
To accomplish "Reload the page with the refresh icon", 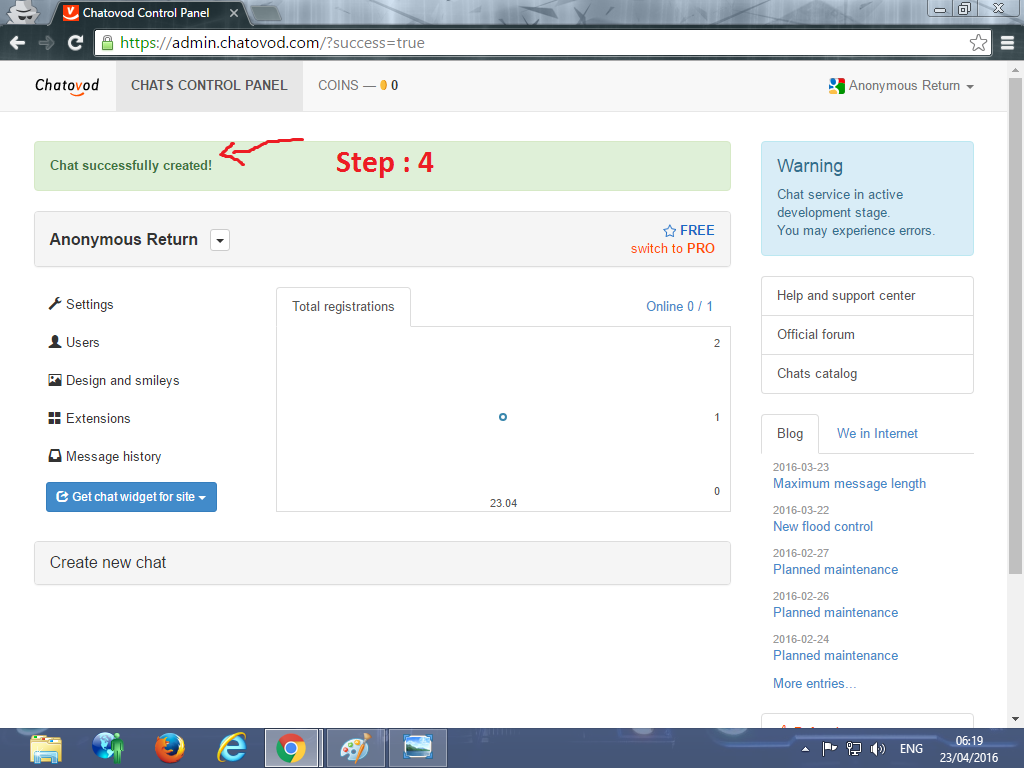I will [x=75, y=43].
